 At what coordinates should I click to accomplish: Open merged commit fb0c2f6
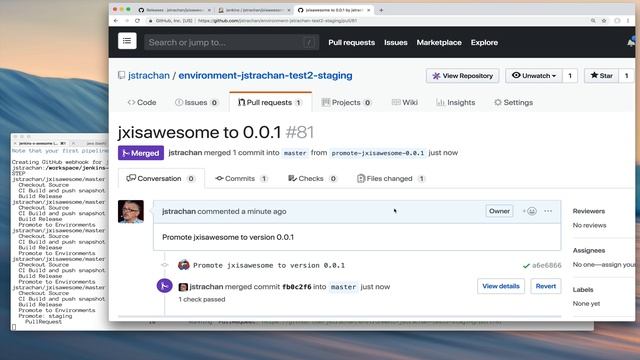pyautogui.click(x=297, y=287)
